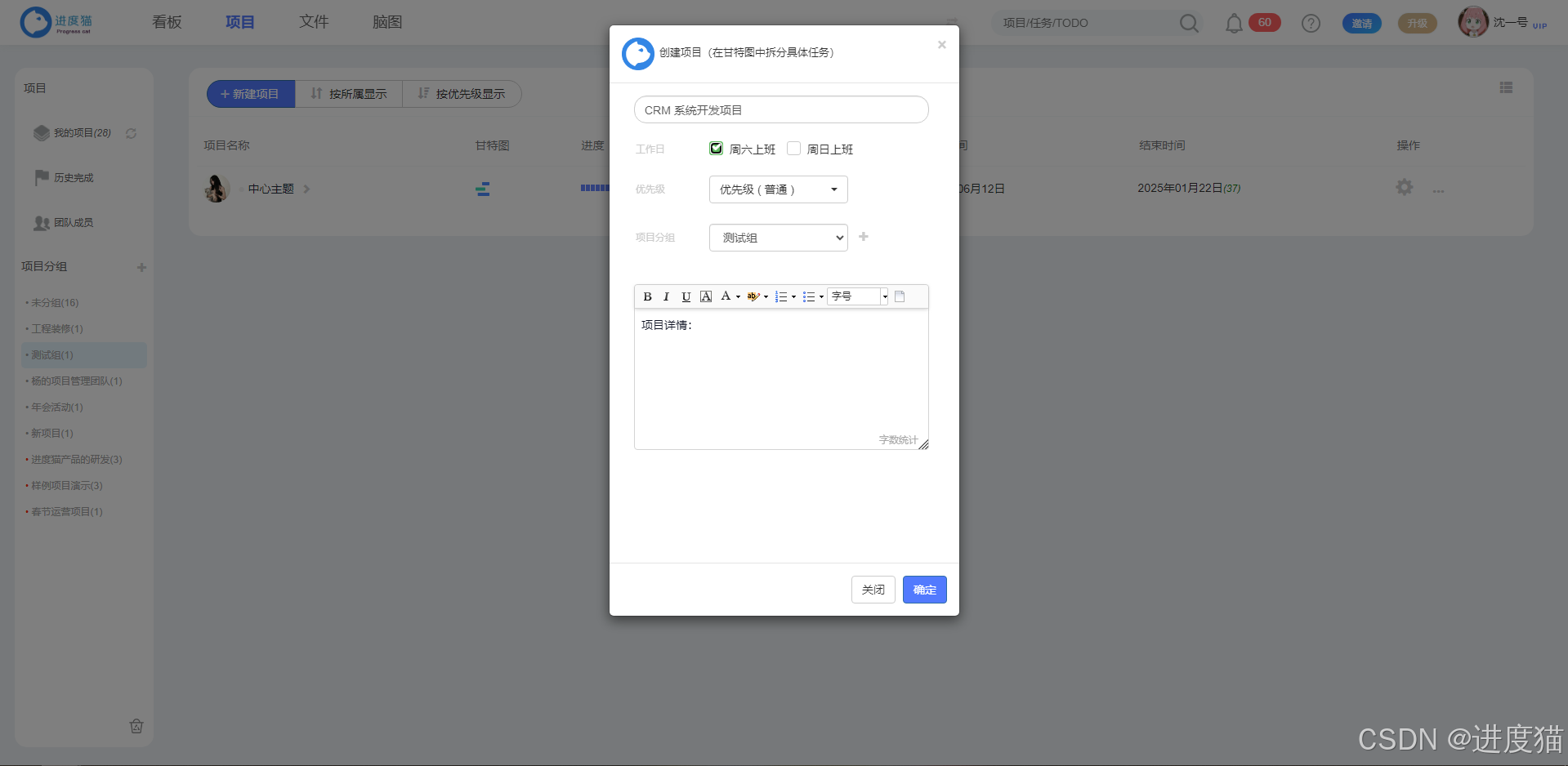Click the 进度猫 logo
The height and width of the screenshot is (766, 1568).
(57, 22)
